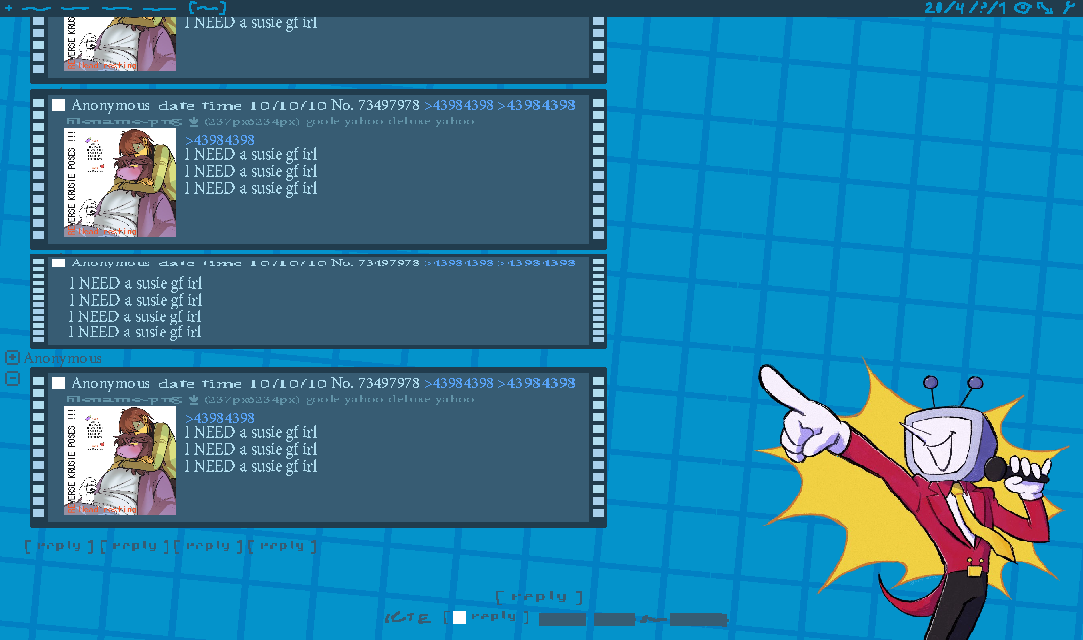The width and height of the screenshot is (1083, 640).
Task: Click the second [reply] button below the posts
Action: coord(134,546)
